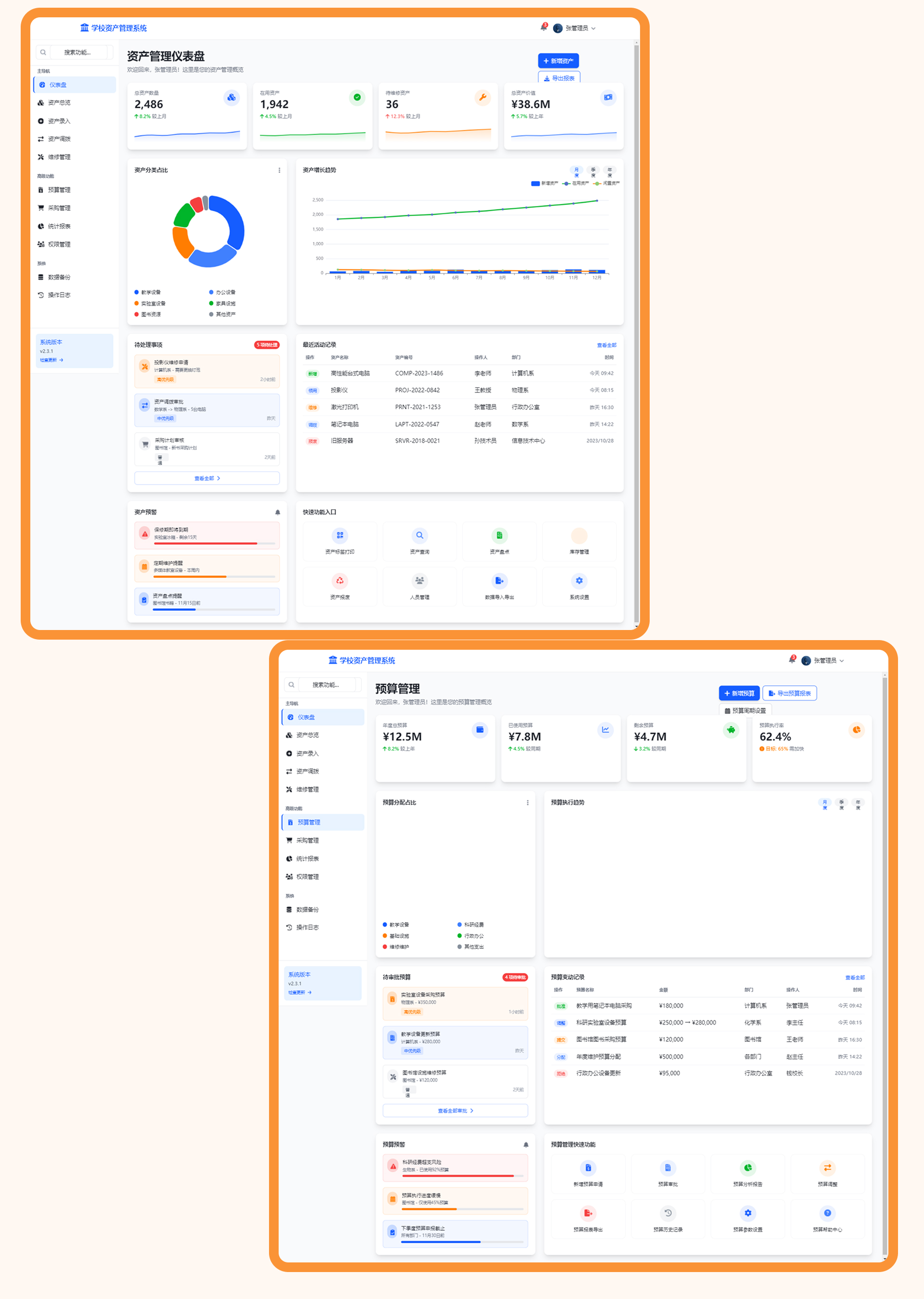Toggle 科研经费 legend in budget allocation chart

(x=470, y=925)
